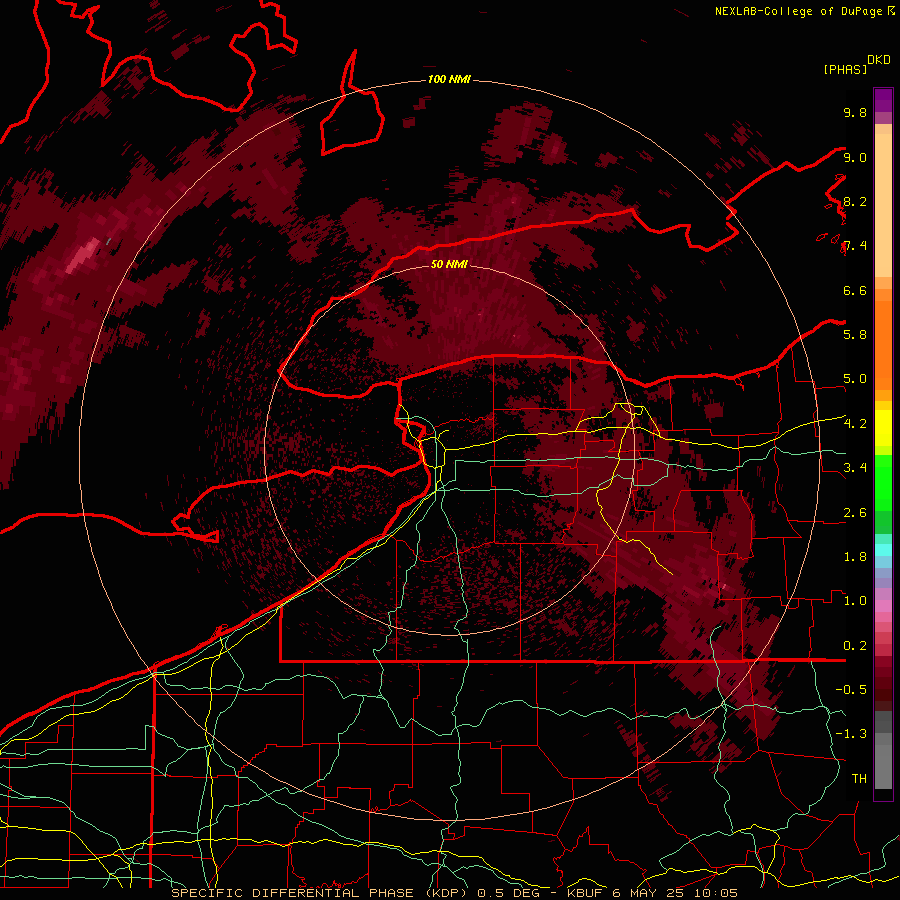The image size is (900, 900).
Task: Pick the bright green color bar segment
Action: [x=883, y=482]
